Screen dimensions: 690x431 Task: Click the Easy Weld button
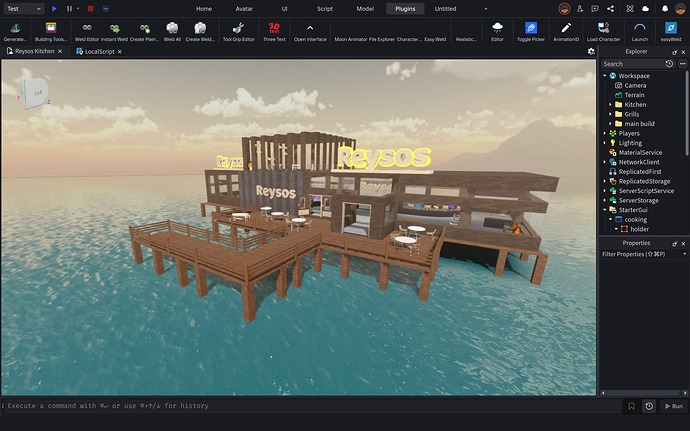[x=435, y=39]
